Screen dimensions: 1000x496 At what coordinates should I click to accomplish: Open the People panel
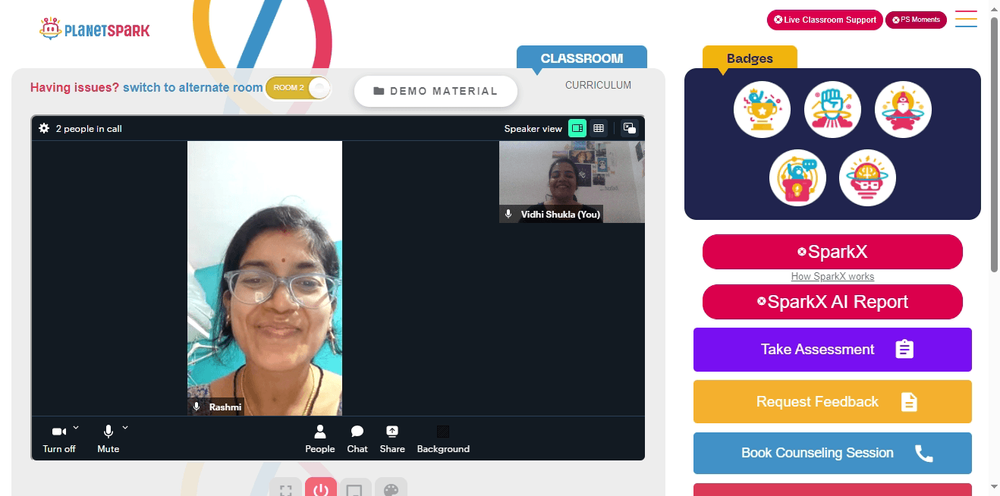click(x=320, y=439)
